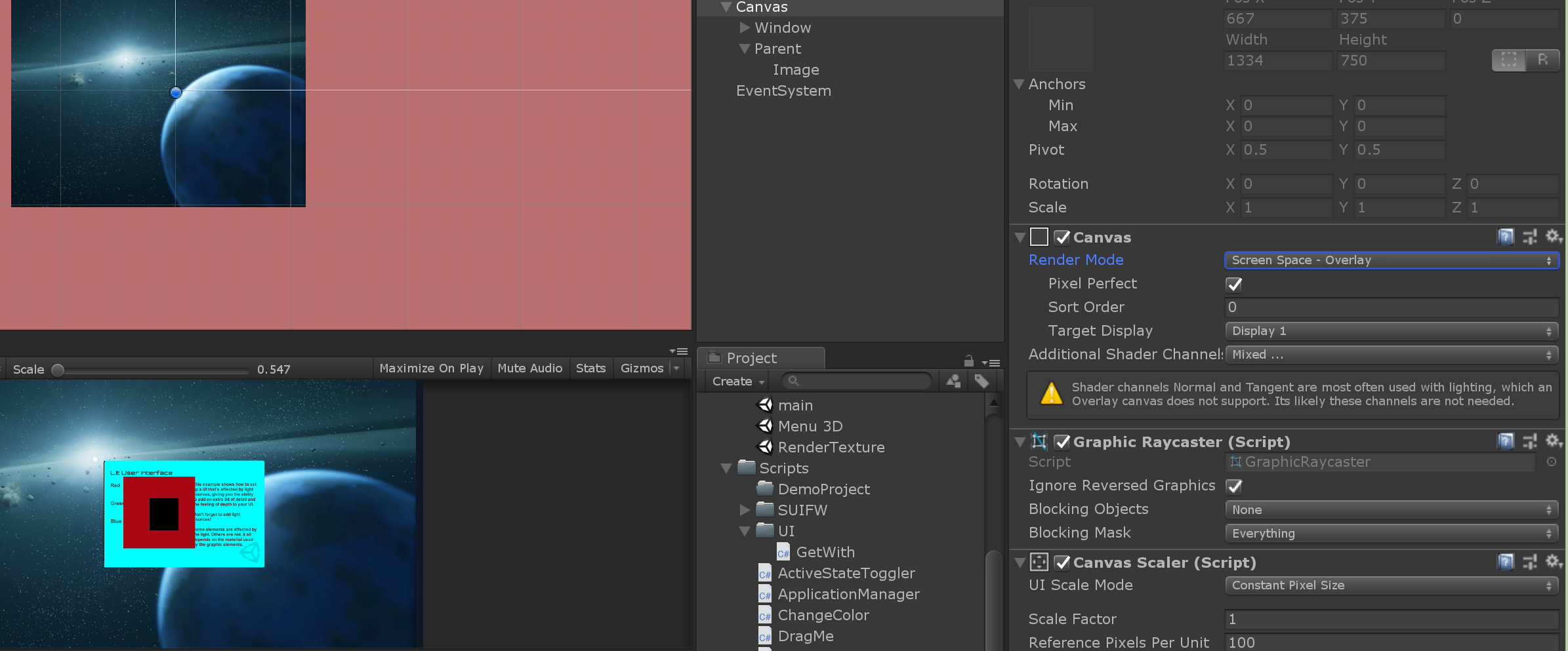The width and height of the screenshot is (1568, 651).
Task: Open Canvas Scaler gear menu
Action: [x=1553, y=562]
